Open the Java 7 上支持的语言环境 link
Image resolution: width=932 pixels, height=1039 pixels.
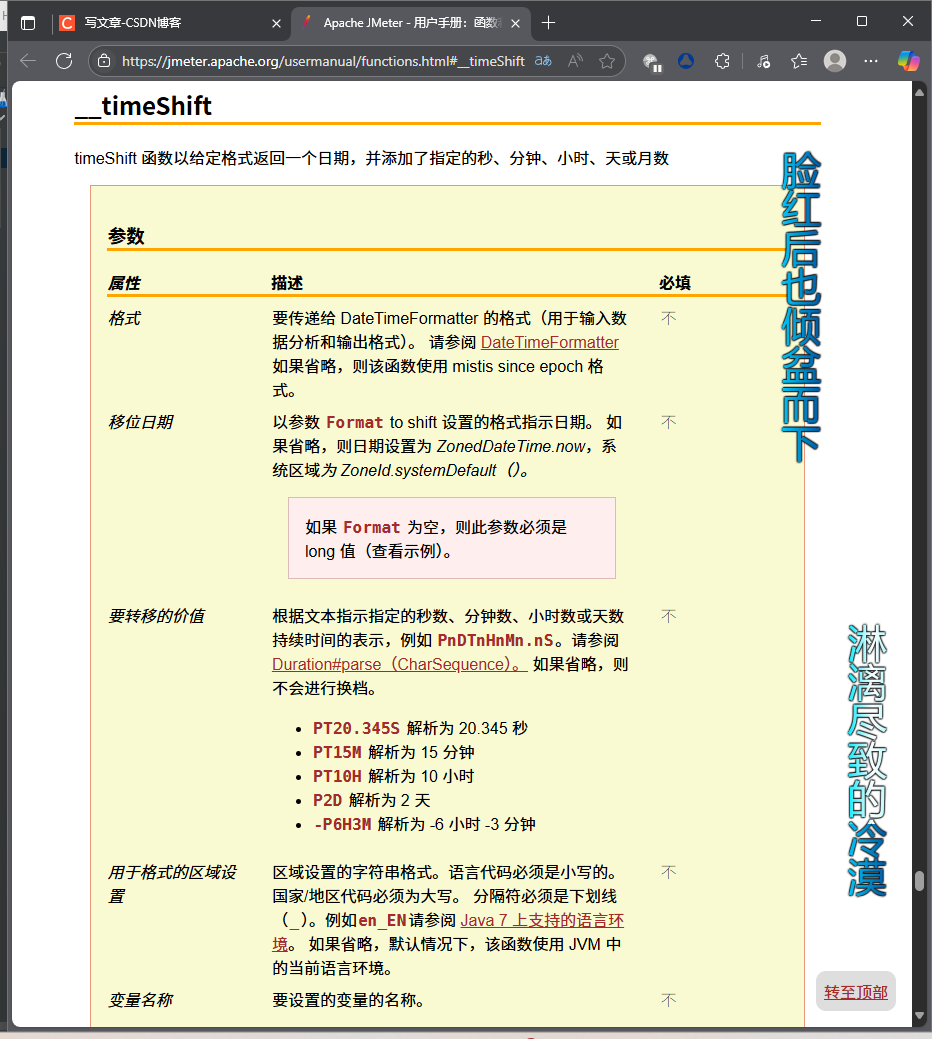click(542, 920)
